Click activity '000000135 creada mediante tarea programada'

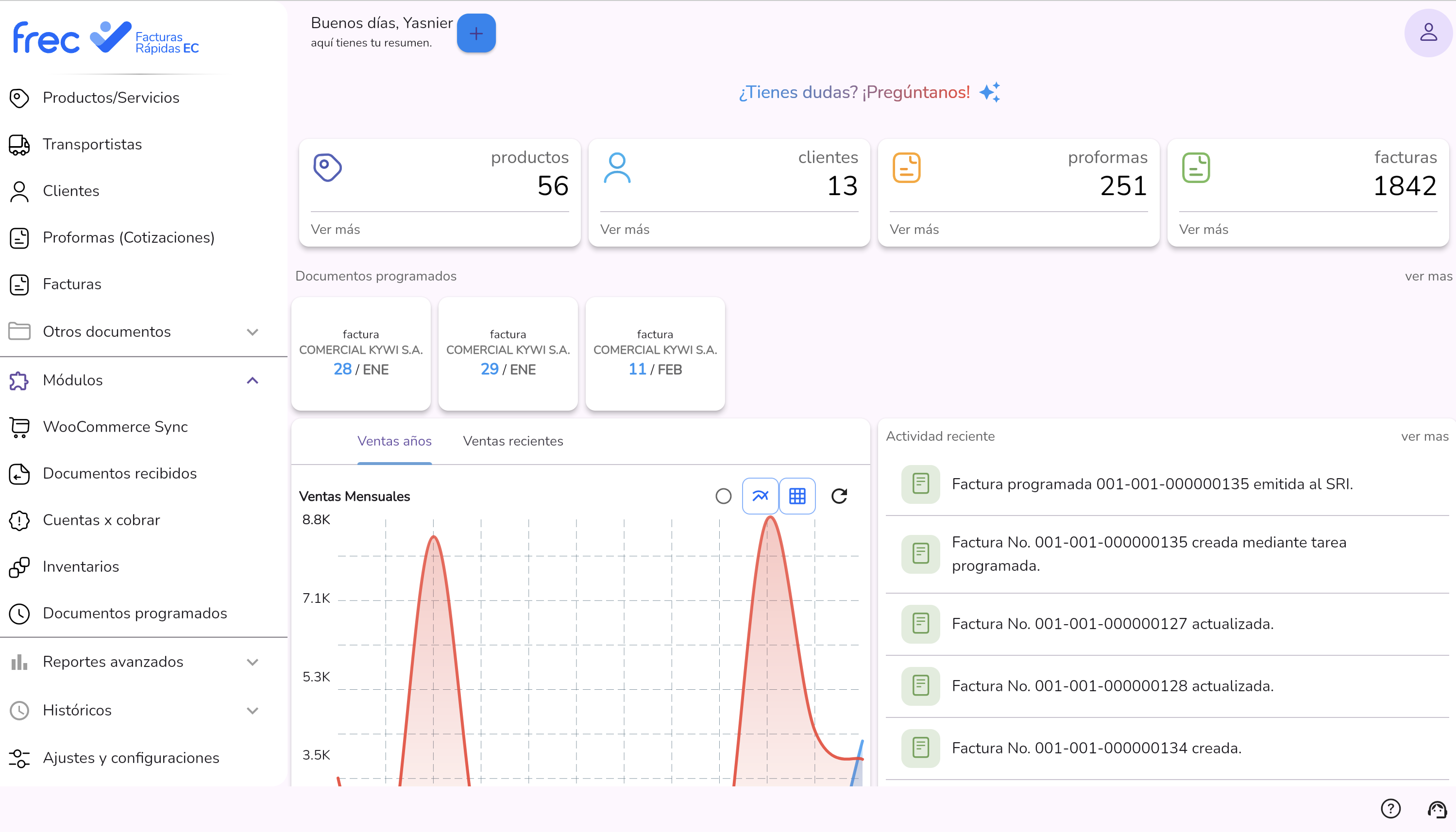coord(1167,554)
